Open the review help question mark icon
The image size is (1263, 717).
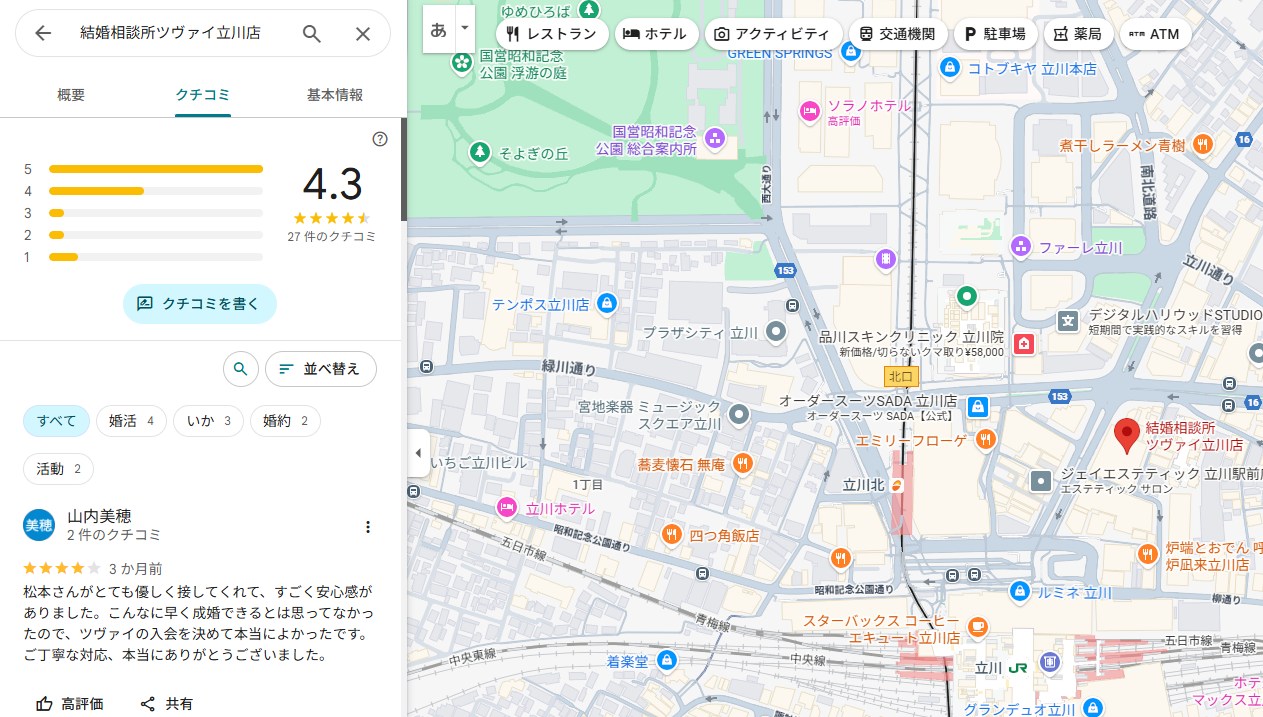click(x=380, y=139)
